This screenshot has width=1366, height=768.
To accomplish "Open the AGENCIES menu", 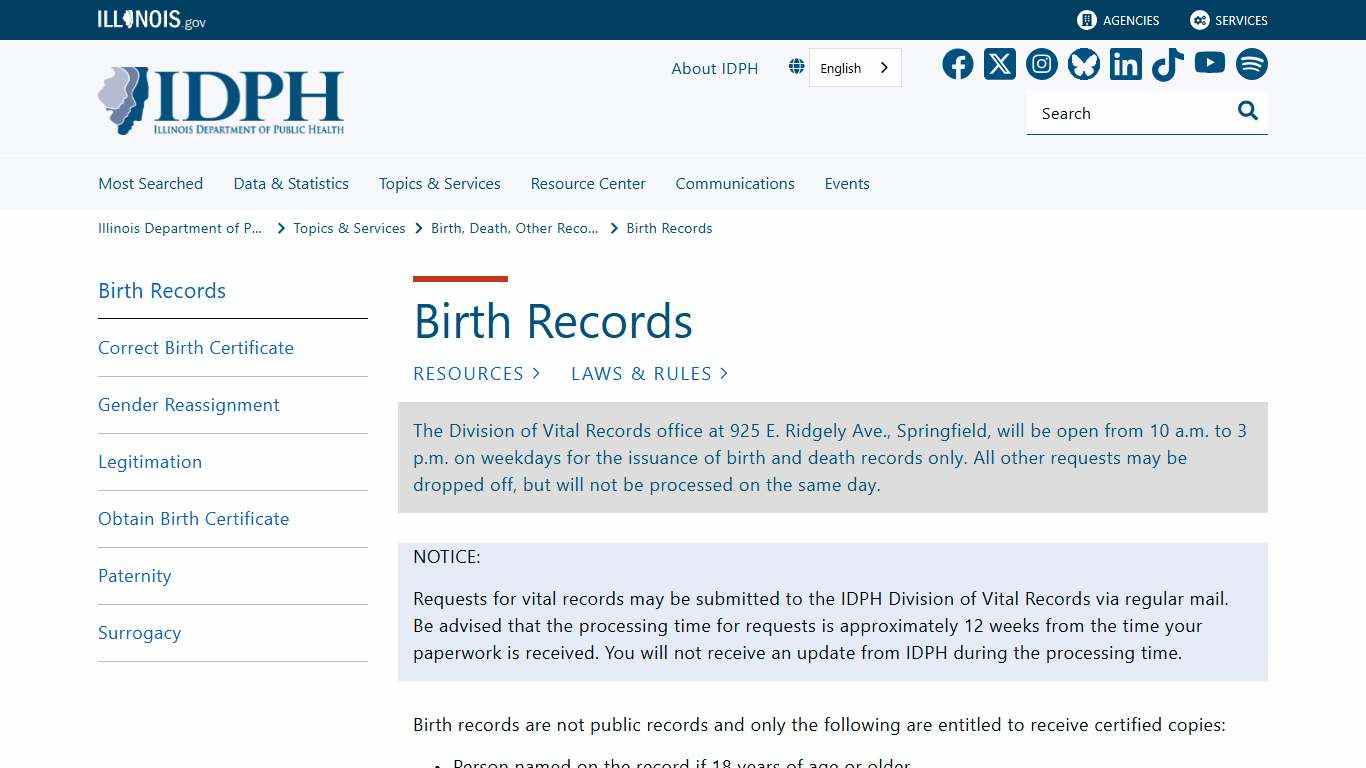I will [x=1117, y=20].
